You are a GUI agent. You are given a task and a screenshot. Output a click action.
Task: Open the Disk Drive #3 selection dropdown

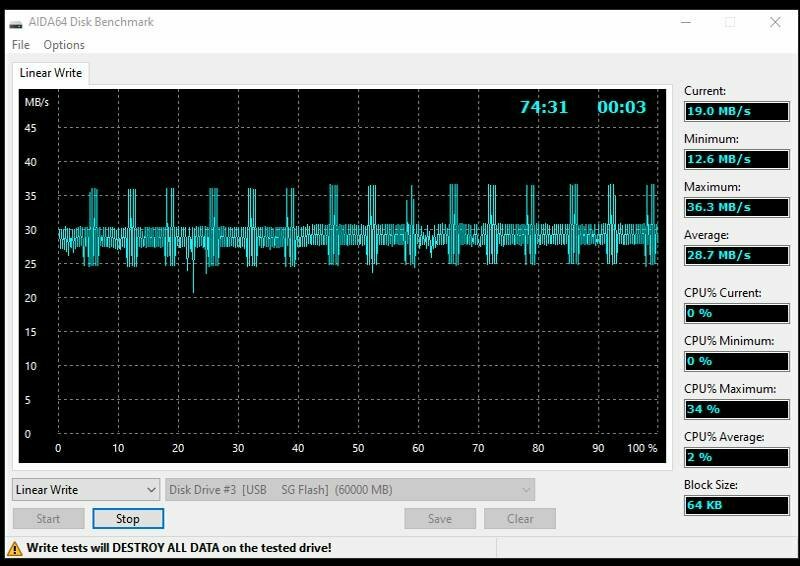click(350, 490)
